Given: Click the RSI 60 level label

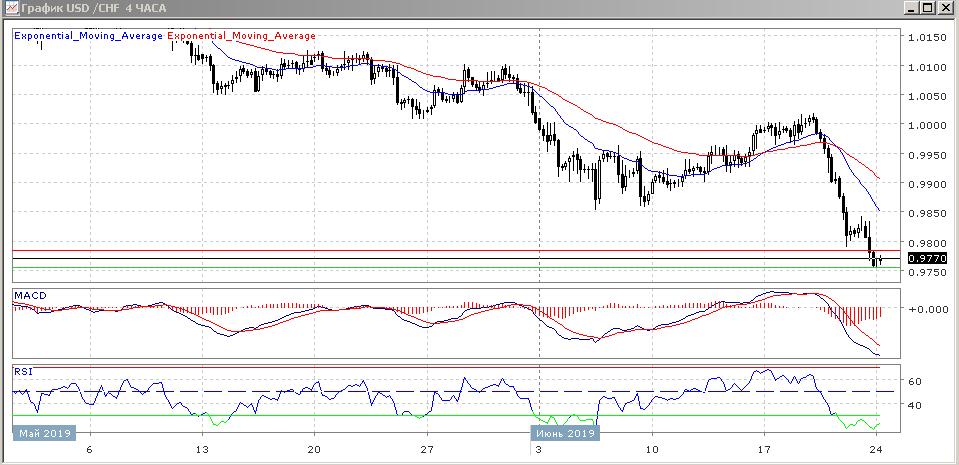Looking at the screenshot, I should [x=915, y=381].
